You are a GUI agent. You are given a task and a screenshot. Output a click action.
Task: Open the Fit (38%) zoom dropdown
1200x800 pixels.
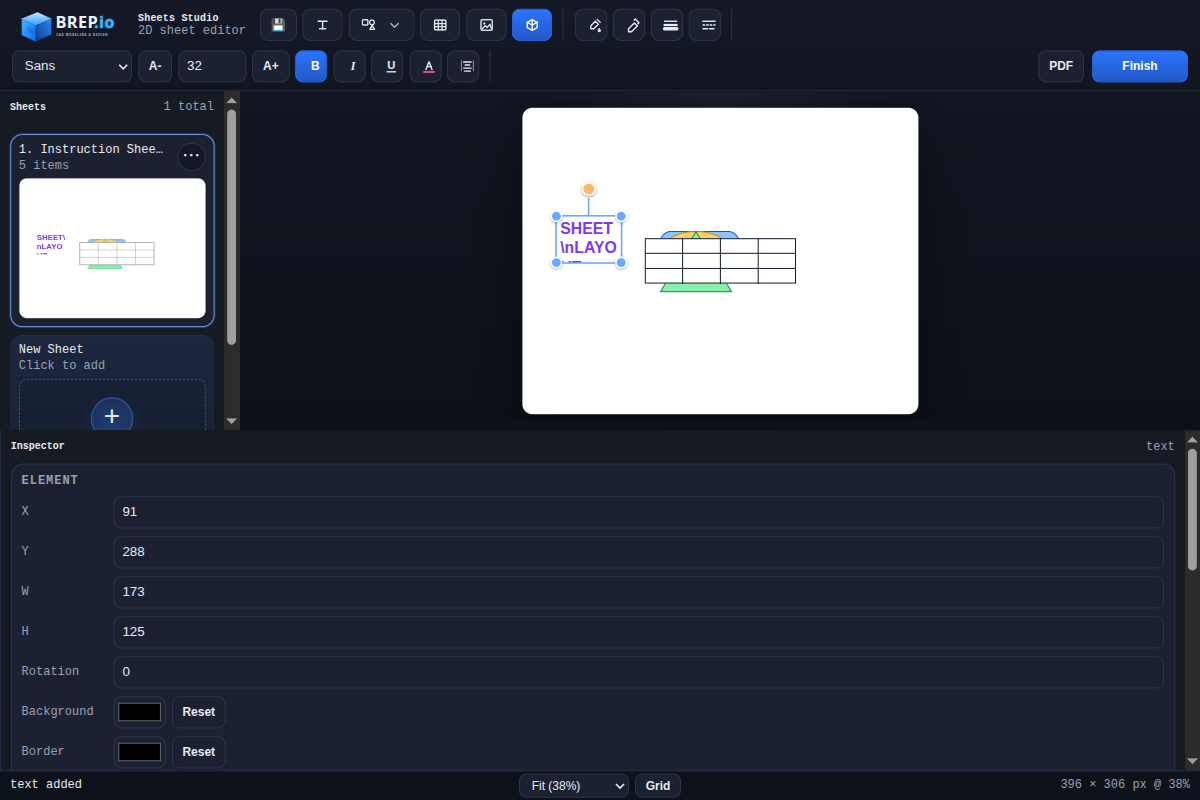pos(574,786)
